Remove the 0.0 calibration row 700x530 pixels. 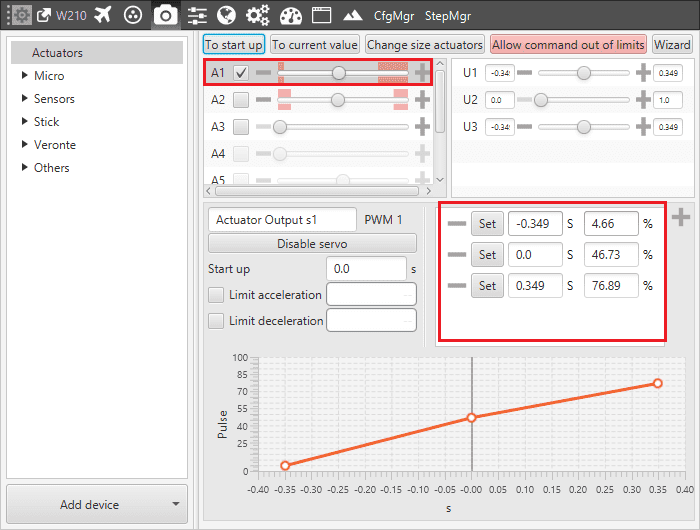(x=457, y=255)
